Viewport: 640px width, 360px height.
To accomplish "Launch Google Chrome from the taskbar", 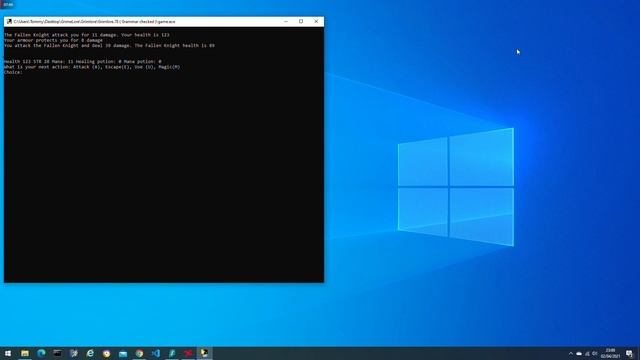I will (x=139, y=353).
